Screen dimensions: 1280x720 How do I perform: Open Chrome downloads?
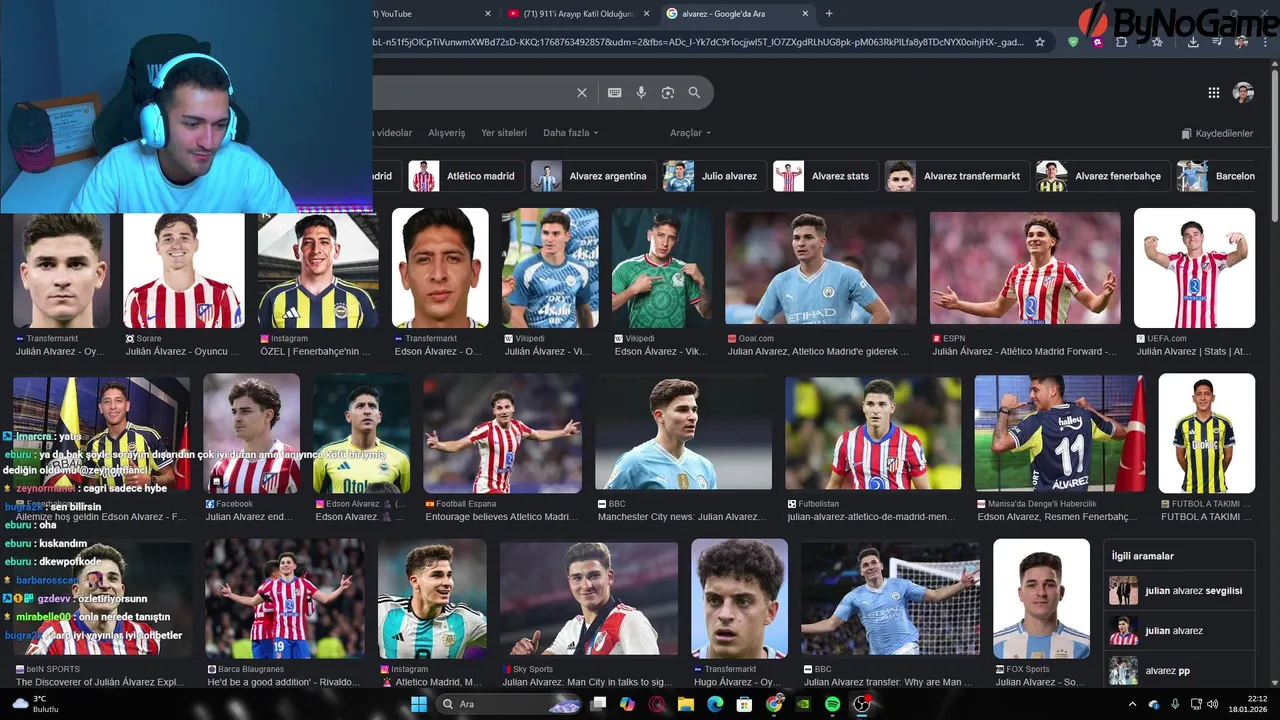(x=1193, y=42)
